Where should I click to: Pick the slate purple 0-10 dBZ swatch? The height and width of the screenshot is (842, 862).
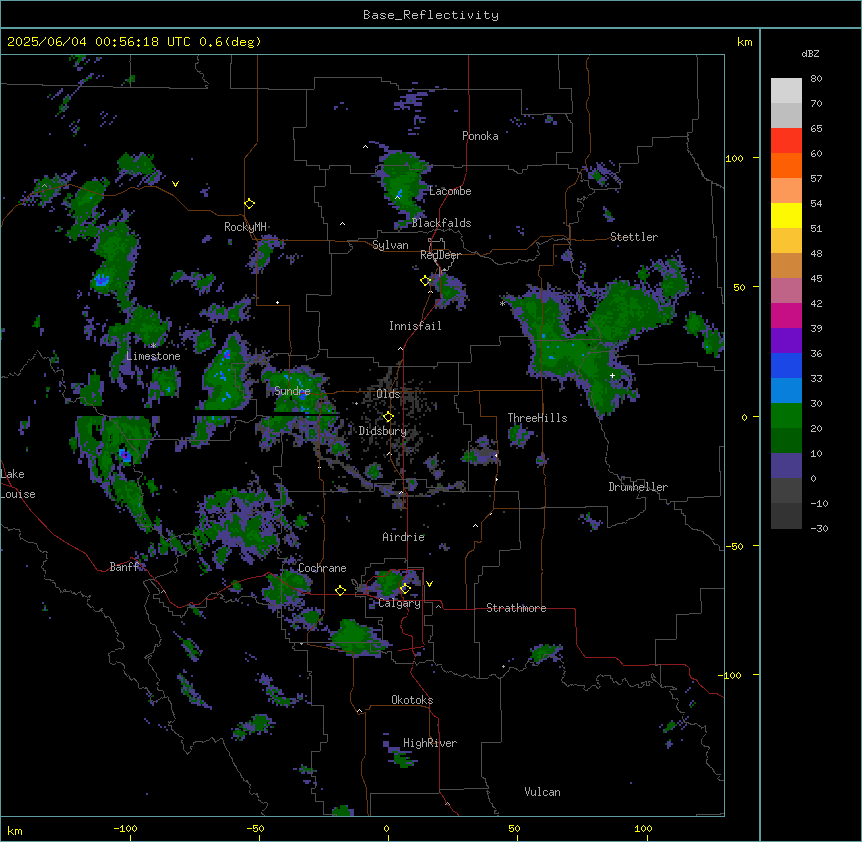[x=786, y=466]
